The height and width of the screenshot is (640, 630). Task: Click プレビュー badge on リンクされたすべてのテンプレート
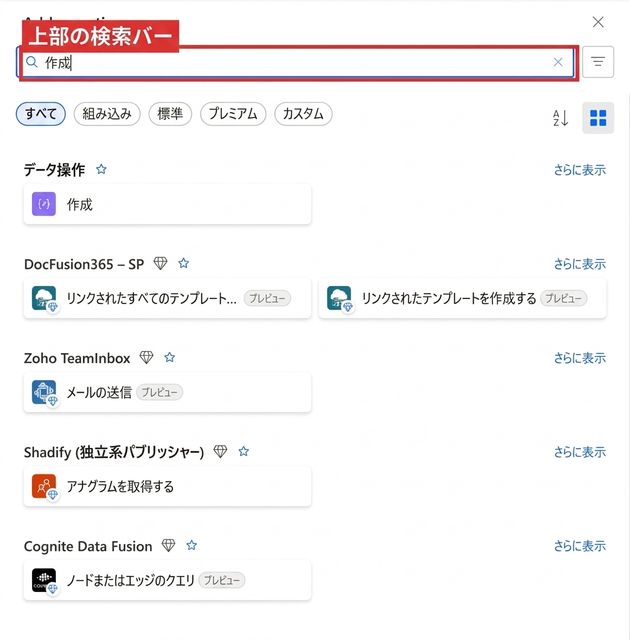click(x=267, y=298)
